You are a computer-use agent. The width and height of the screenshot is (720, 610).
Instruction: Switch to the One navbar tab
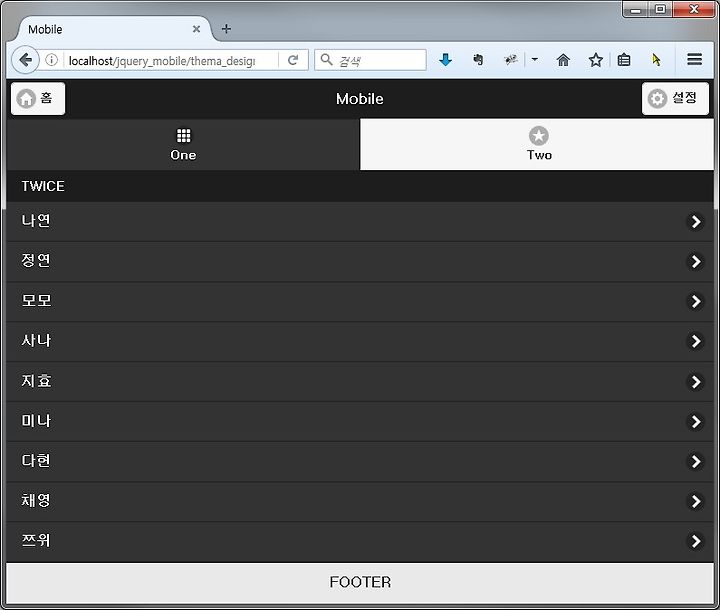coord(183,144)
